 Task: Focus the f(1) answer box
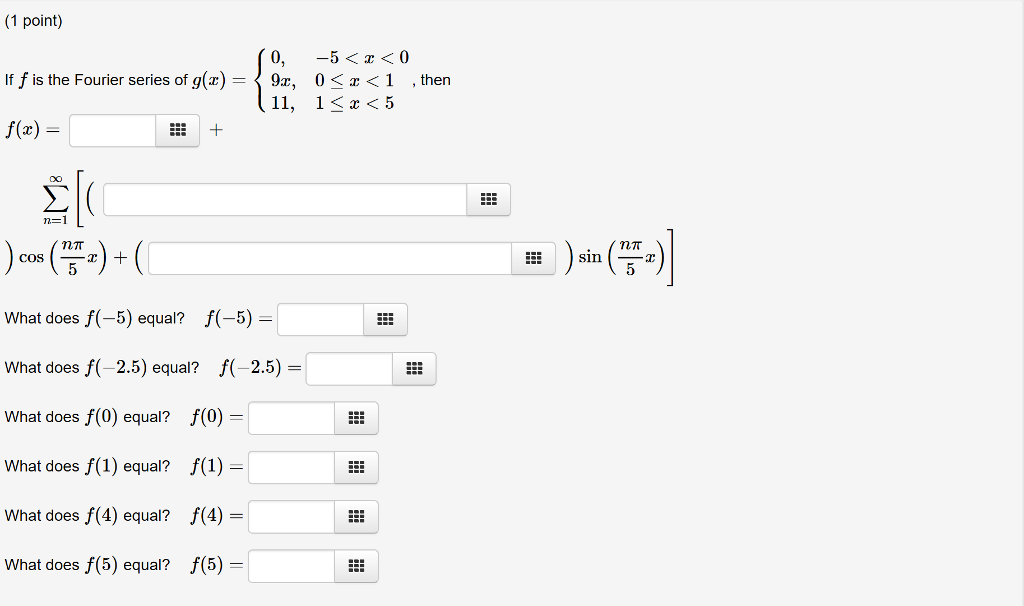291,468
